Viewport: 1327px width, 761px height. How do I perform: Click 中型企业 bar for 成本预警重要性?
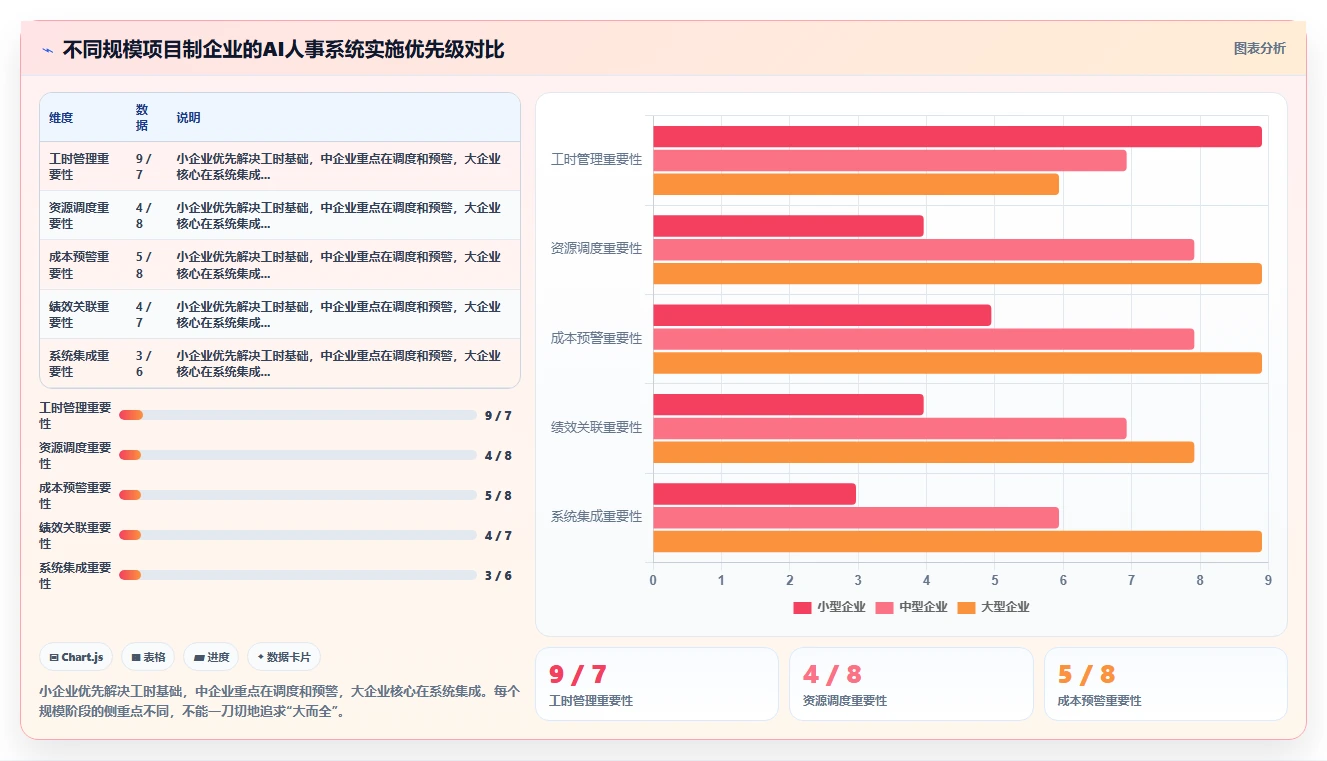[923, 339]
